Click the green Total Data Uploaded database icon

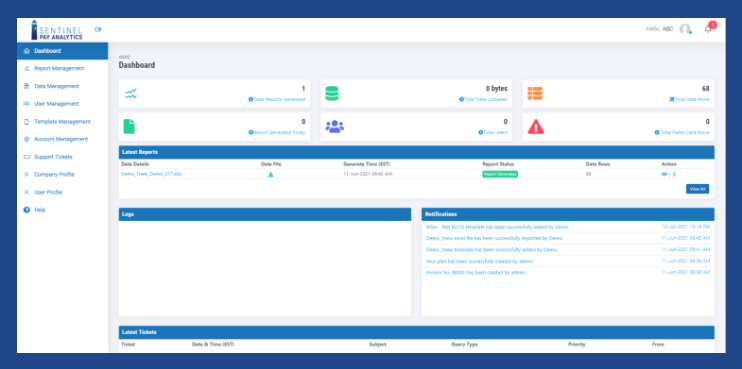pos(332,93)
